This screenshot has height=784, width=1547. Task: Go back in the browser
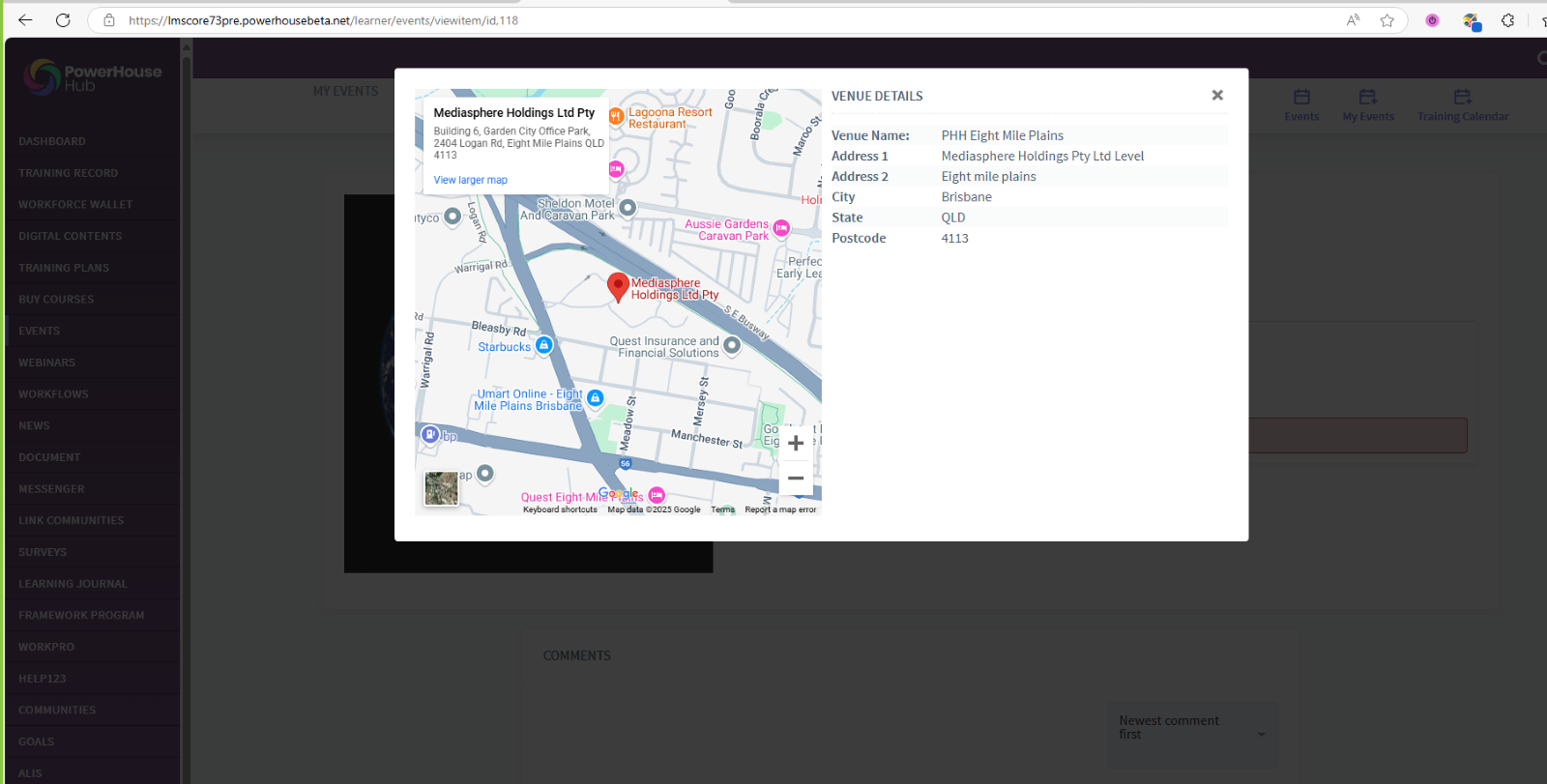click(x=25, y=20)
